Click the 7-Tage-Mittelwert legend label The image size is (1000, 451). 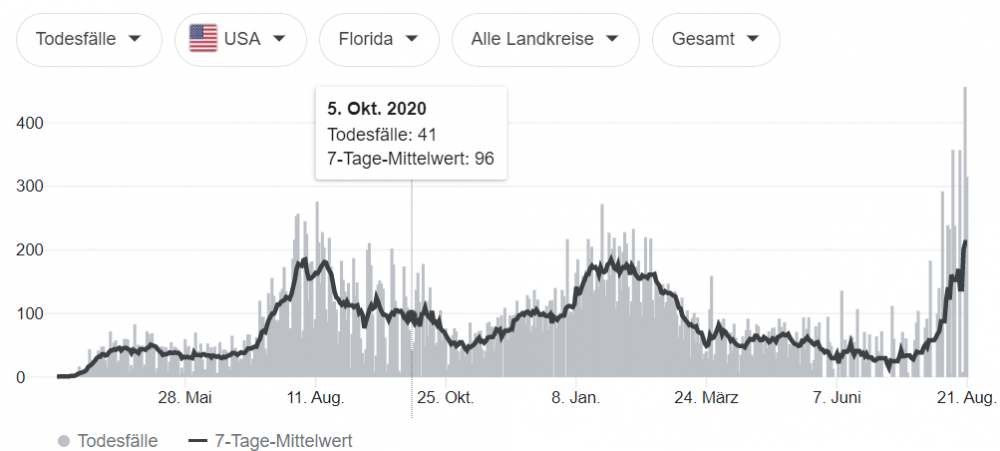coord(281,440)
